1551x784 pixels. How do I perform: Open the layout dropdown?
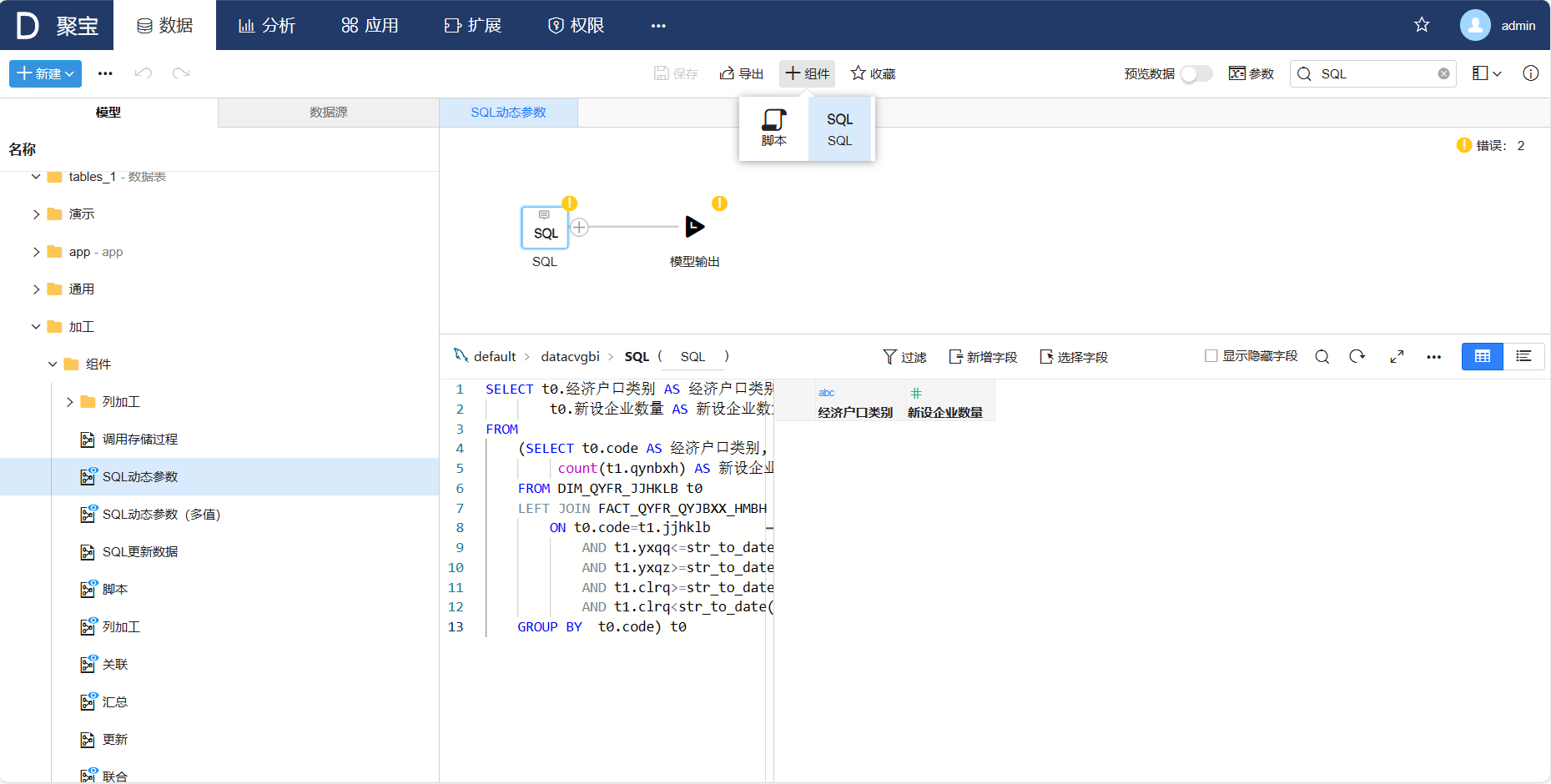click(x=1487, y=73)
